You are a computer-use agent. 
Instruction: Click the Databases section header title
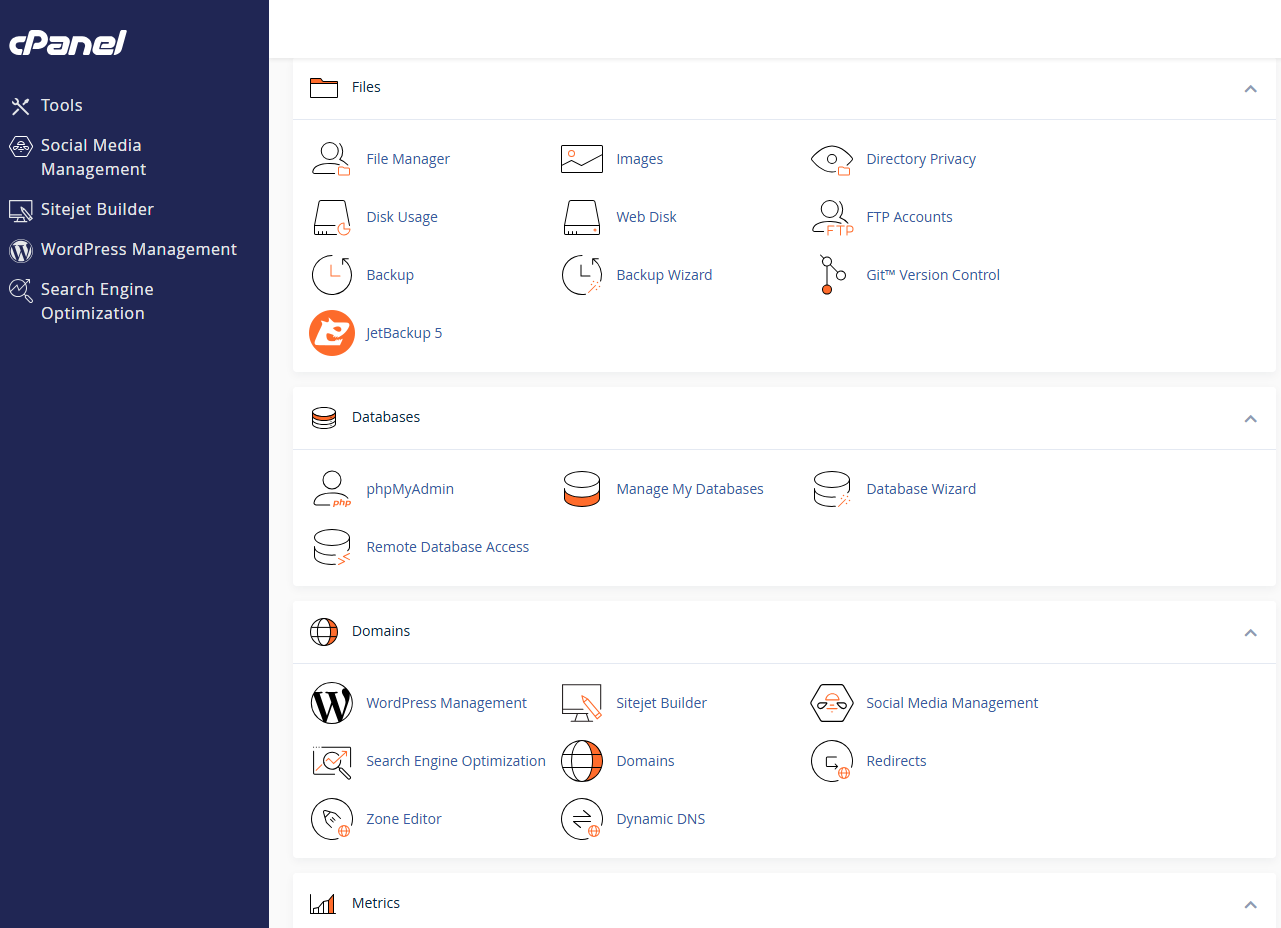[386, 417]
